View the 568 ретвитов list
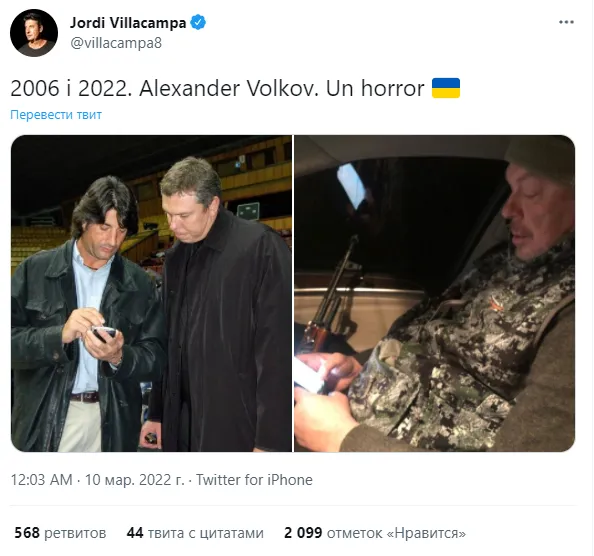The height and width of the screenshot is (556, 594). [x=60, y=533]
